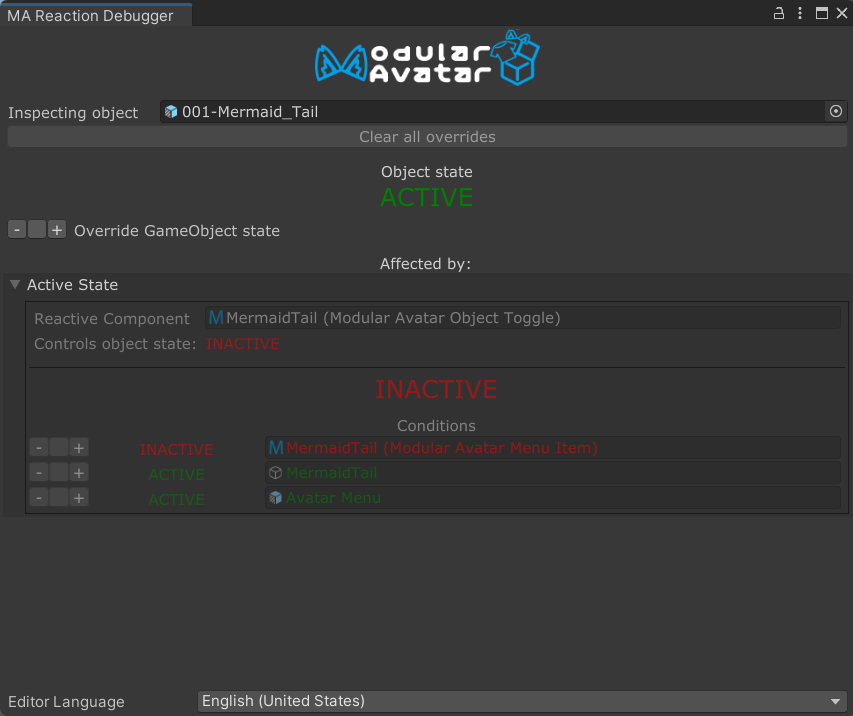The width and height of the screenshot is (853, 716).
Task: Click plus override for MermaidTail object condition
Action: point(79,473)
